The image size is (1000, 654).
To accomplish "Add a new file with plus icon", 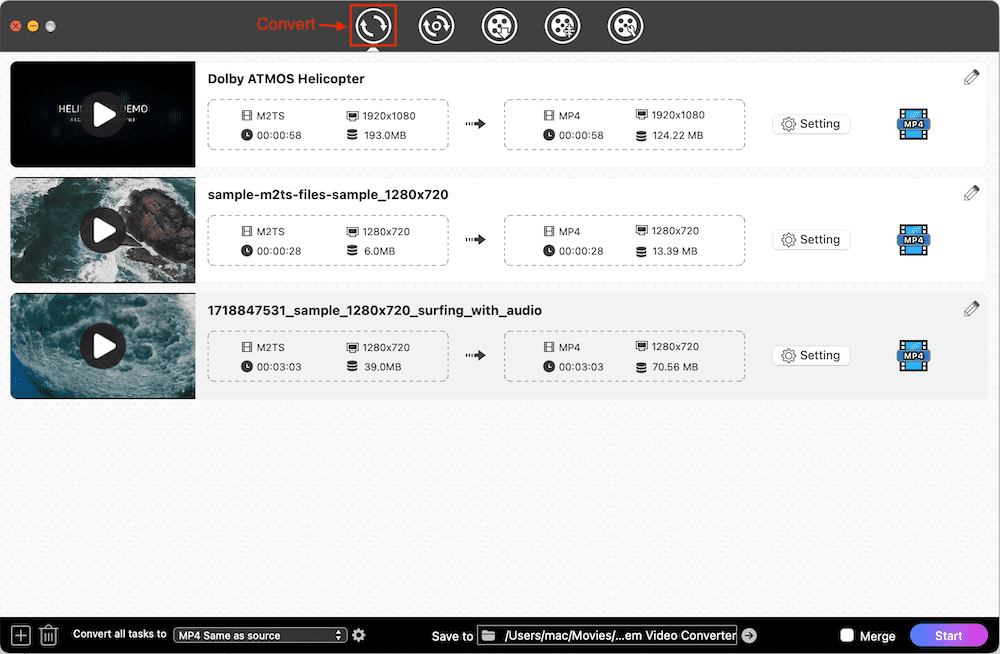I will (x=20, y=635).
